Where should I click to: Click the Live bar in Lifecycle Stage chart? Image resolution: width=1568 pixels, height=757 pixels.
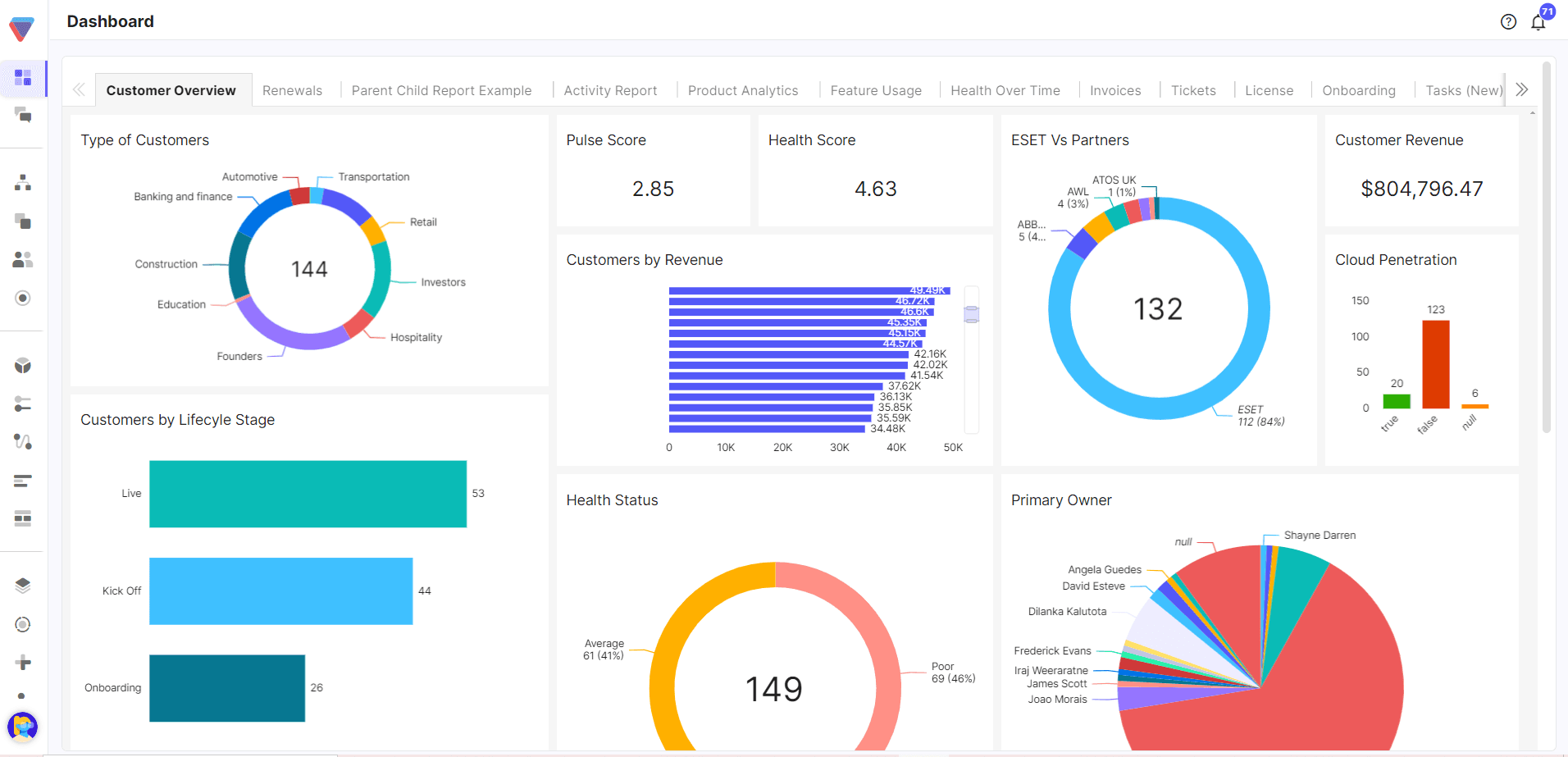308,494
